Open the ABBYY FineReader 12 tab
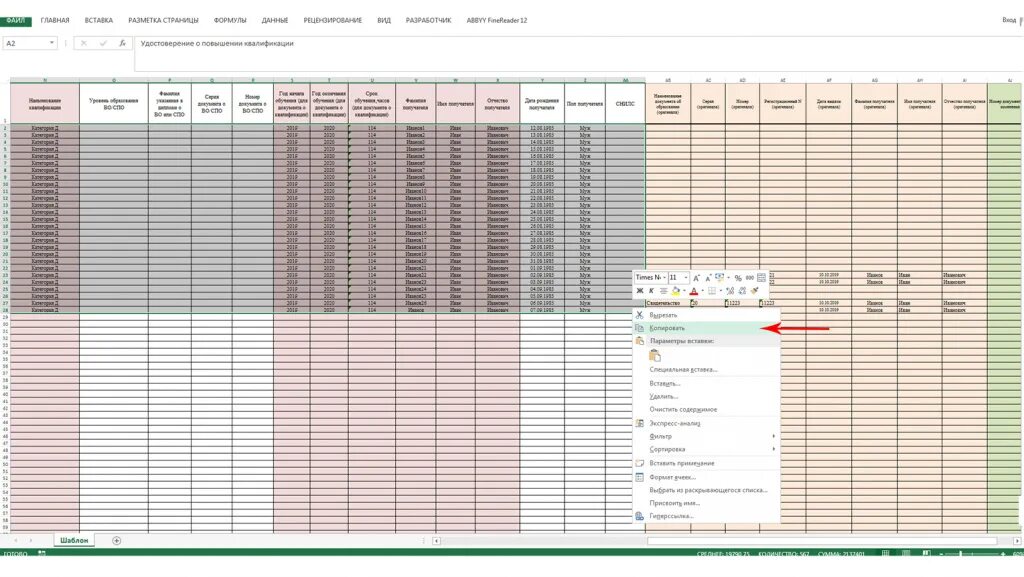Screen dimensions: 1024x577 pos(496,20)
